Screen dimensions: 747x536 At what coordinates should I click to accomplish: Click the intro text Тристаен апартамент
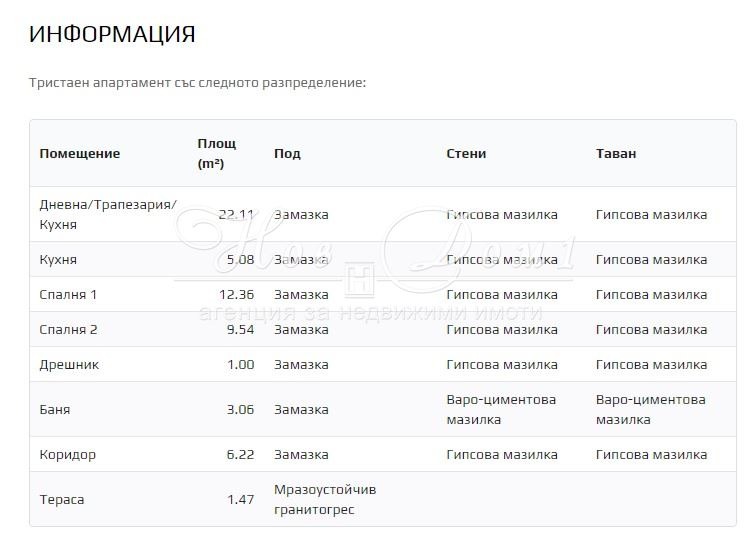pos(197,82)
